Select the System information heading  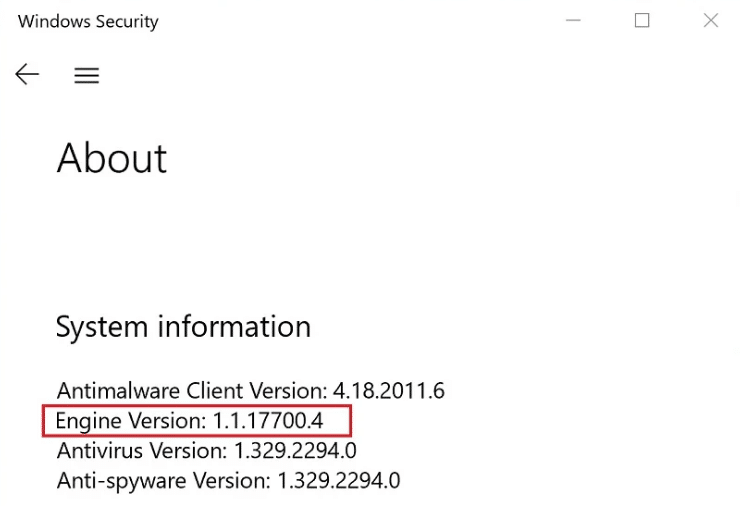click(183, 327)
